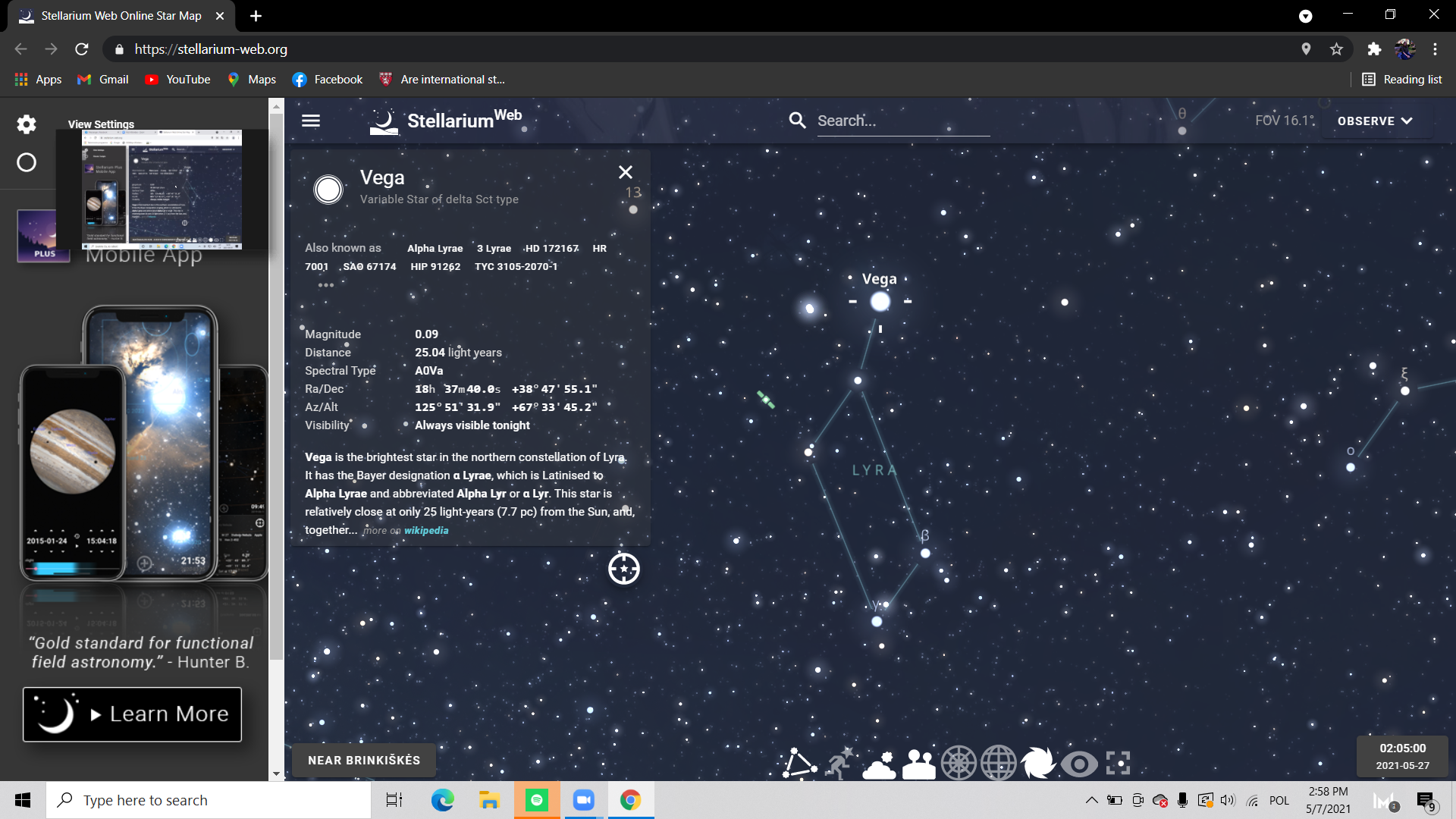The height and width of the screenshot is (819, 1456).
Task: Toggle constellation art figures
Action: 839,764
